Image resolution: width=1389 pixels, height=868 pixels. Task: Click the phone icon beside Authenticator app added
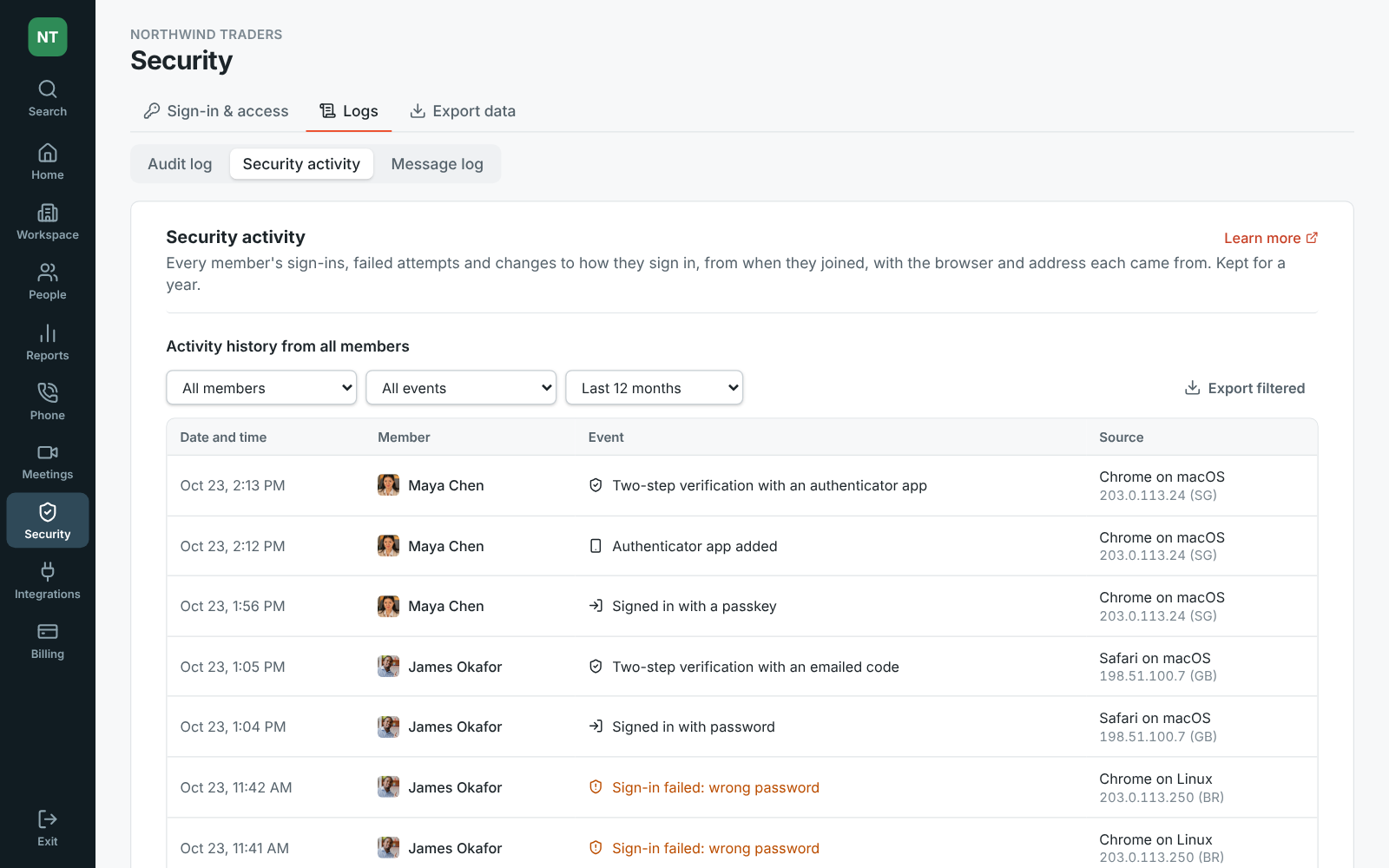coord(596,546)
